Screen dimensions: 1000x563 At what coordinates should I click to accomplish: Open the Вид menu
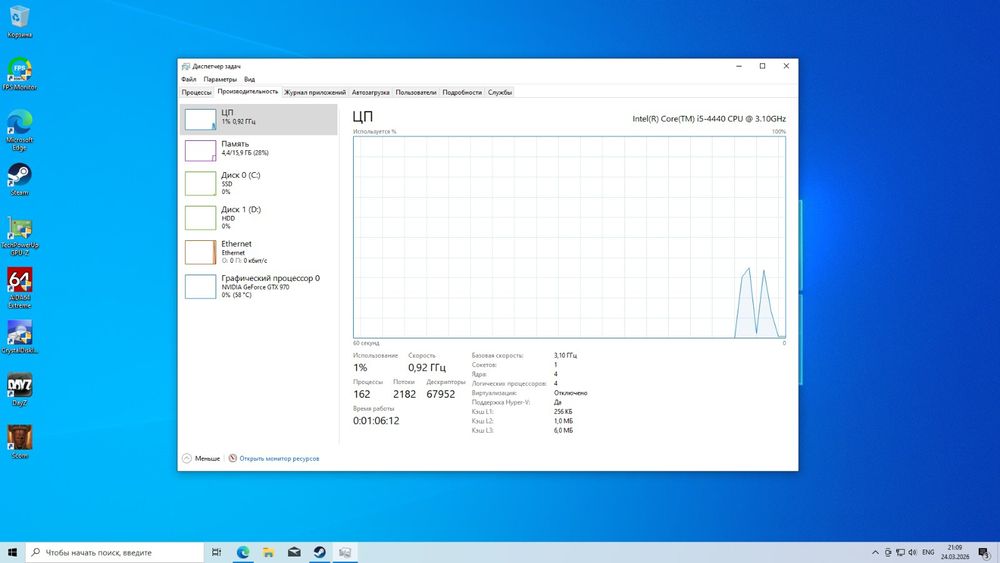pyautogui.click(x=249, y=79)
